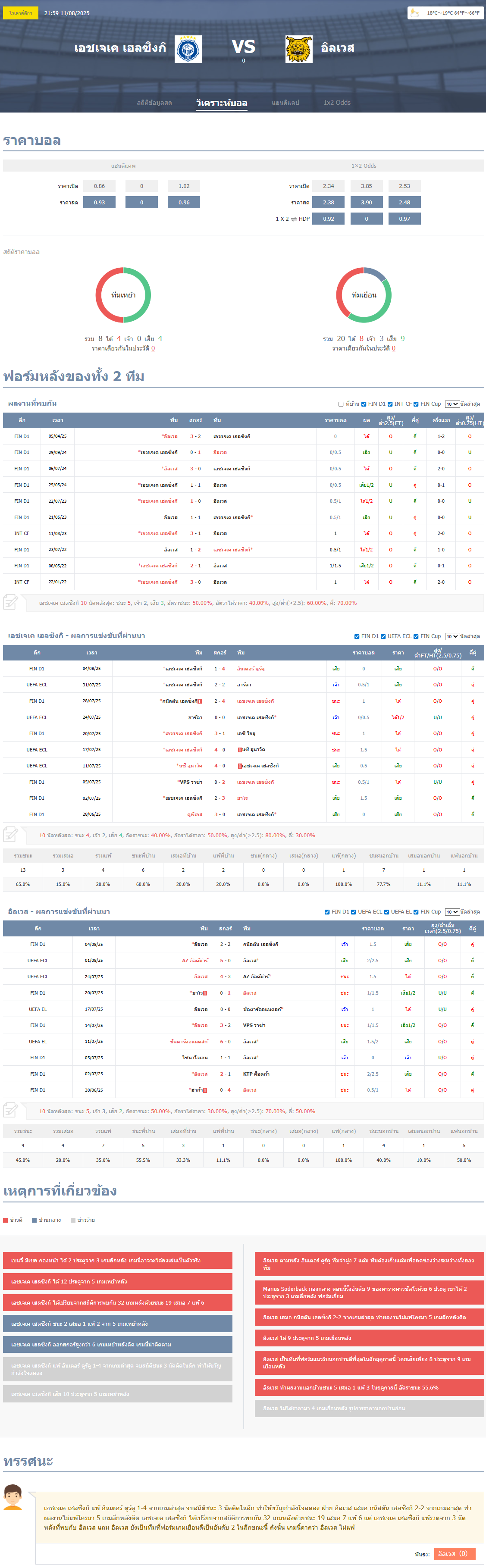Open ชัคตาร์ดอนเนสก์ team link in 6-0 row

point(189,1042)
